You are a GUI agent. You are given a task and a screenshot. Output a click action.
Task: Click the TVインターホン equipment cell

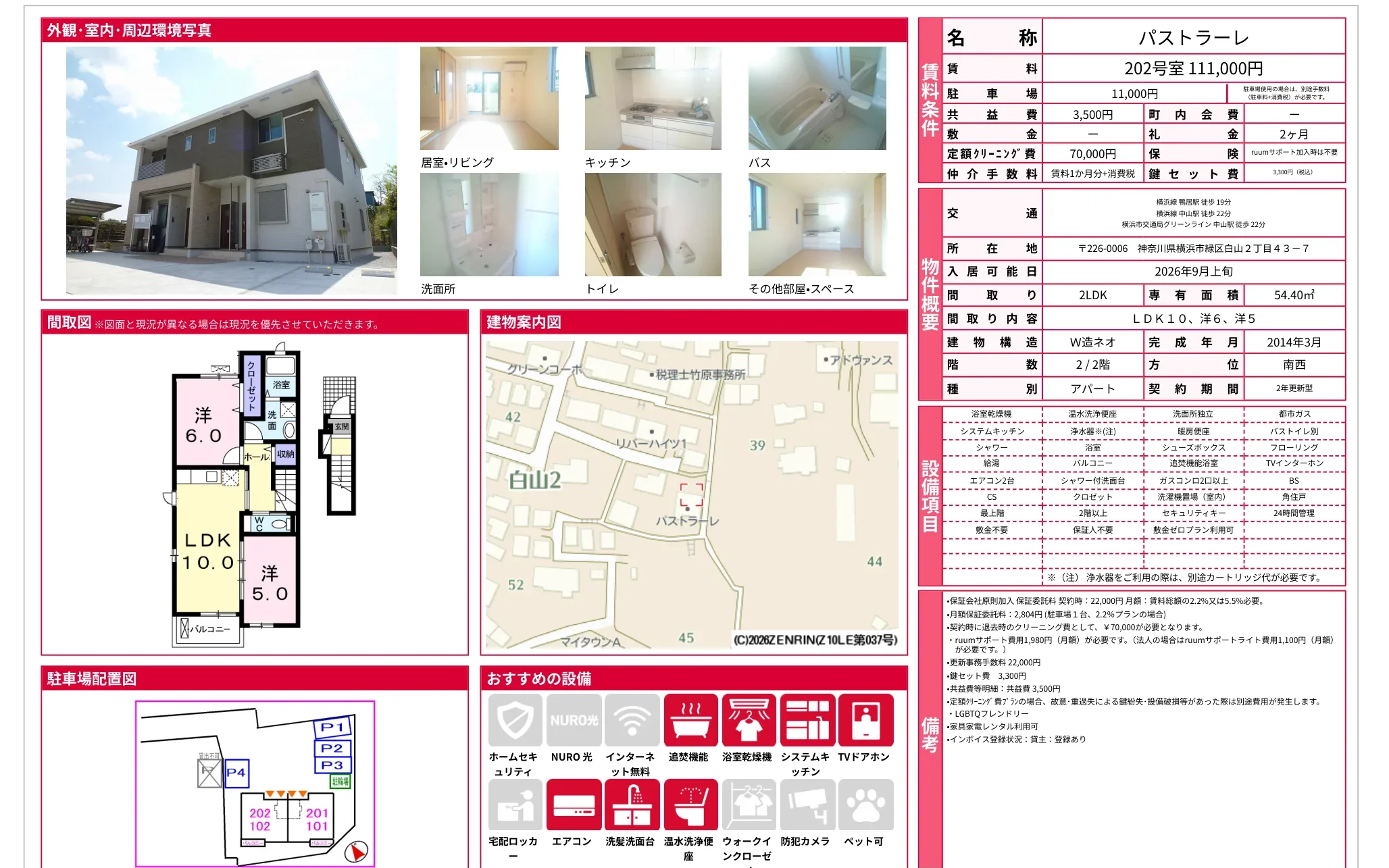click(x=1294, y=463)
